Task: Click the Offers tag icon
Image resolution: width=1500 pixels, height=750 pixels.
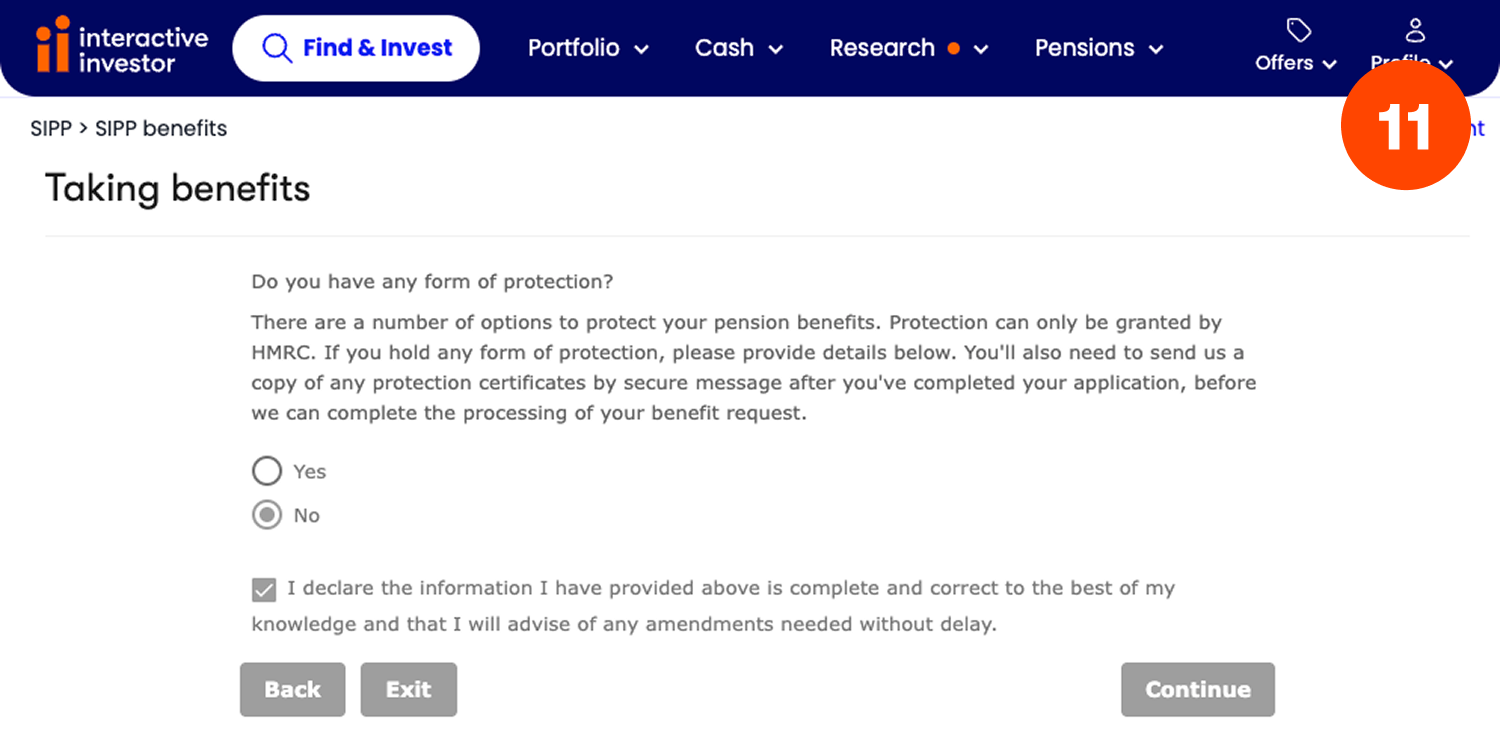Action: point(1298,31)
